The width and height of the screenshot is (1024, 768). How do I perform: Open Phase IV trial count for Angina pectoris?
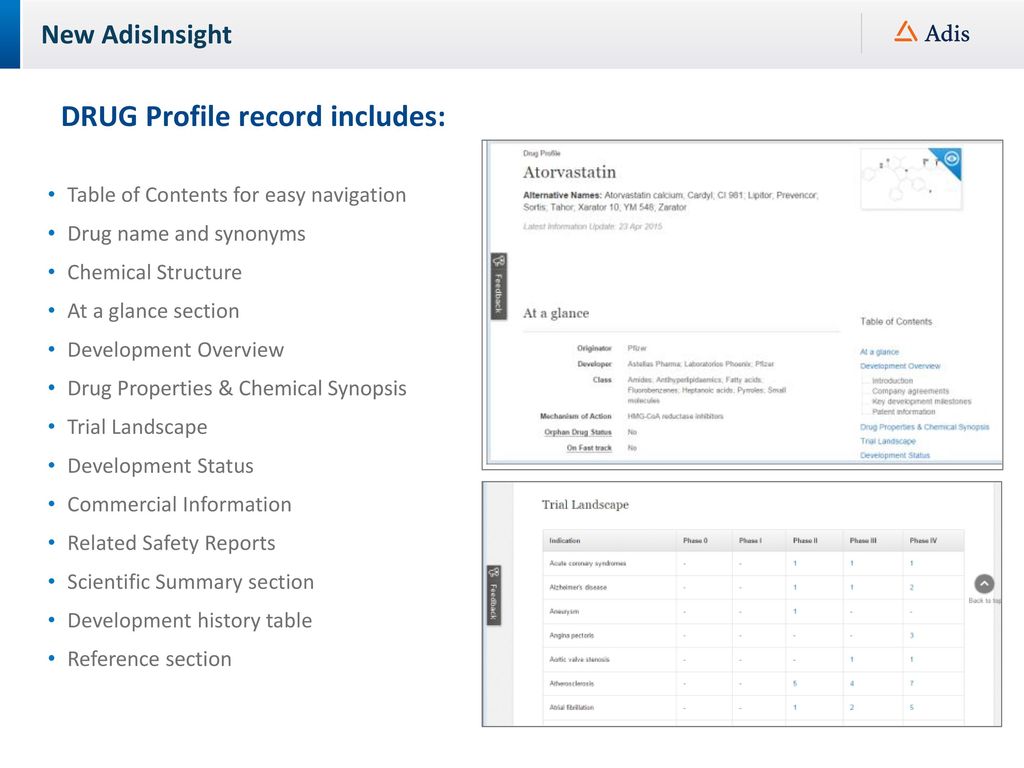tap(912, 635)
